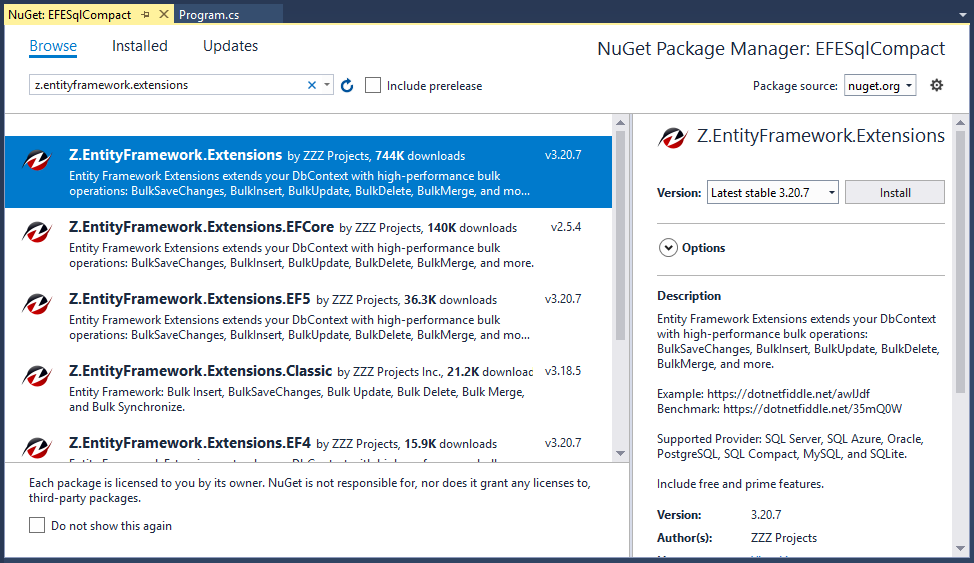Click the Install button
The height and width of the screenshot is (563, 974).
(894, 193)
